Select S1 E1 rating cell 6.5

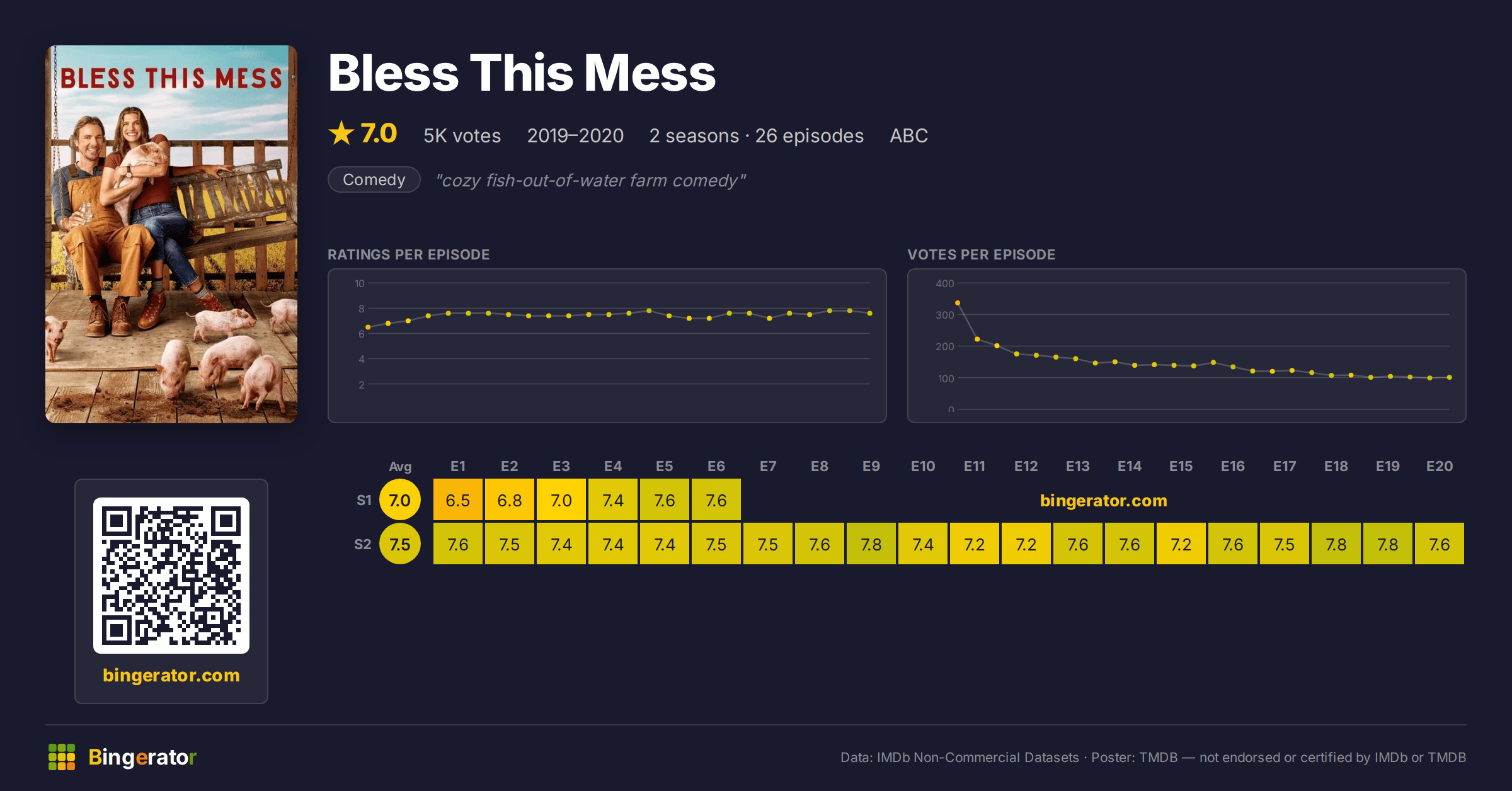pos(458,500)
